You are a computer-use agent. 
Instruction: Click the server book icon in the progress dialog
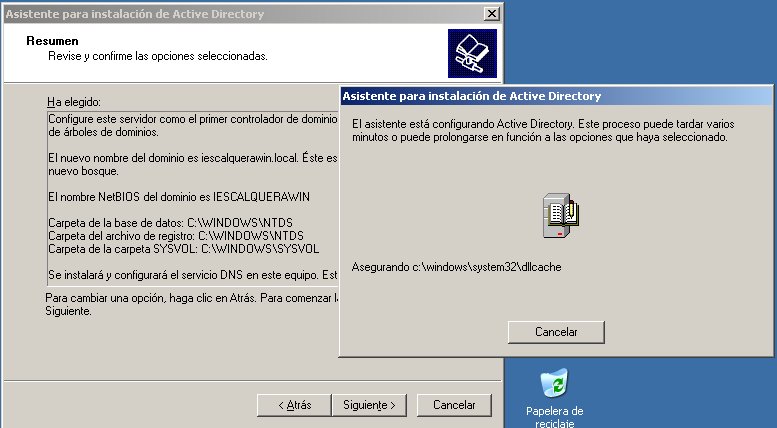click(560, 215)
